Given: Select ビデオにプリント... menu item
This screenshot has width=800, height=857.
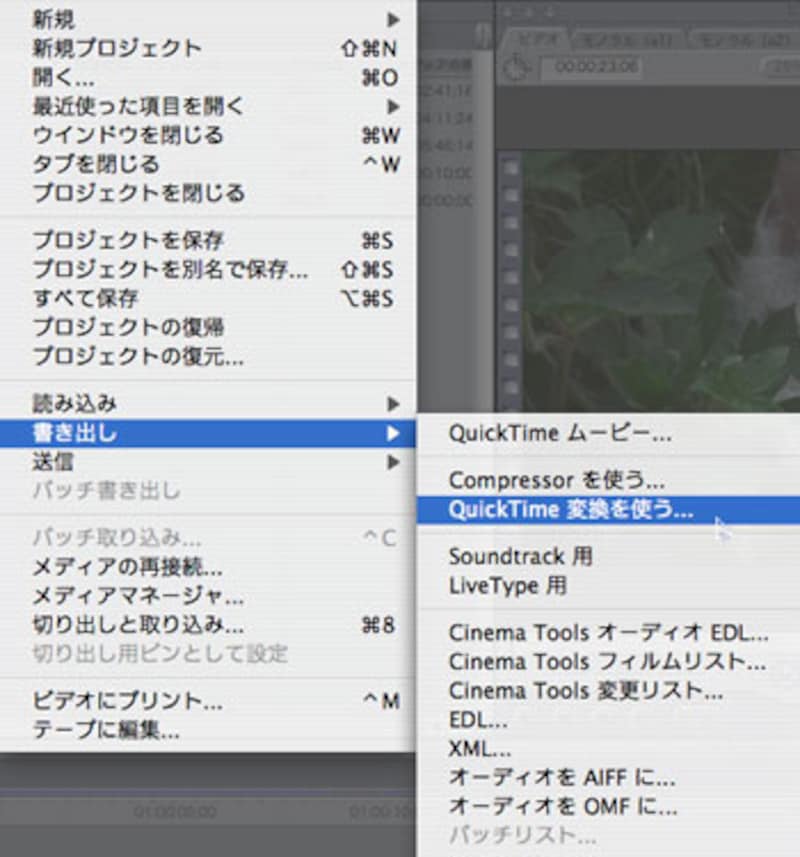Looking at the screenshot, I should coord(128,701).
